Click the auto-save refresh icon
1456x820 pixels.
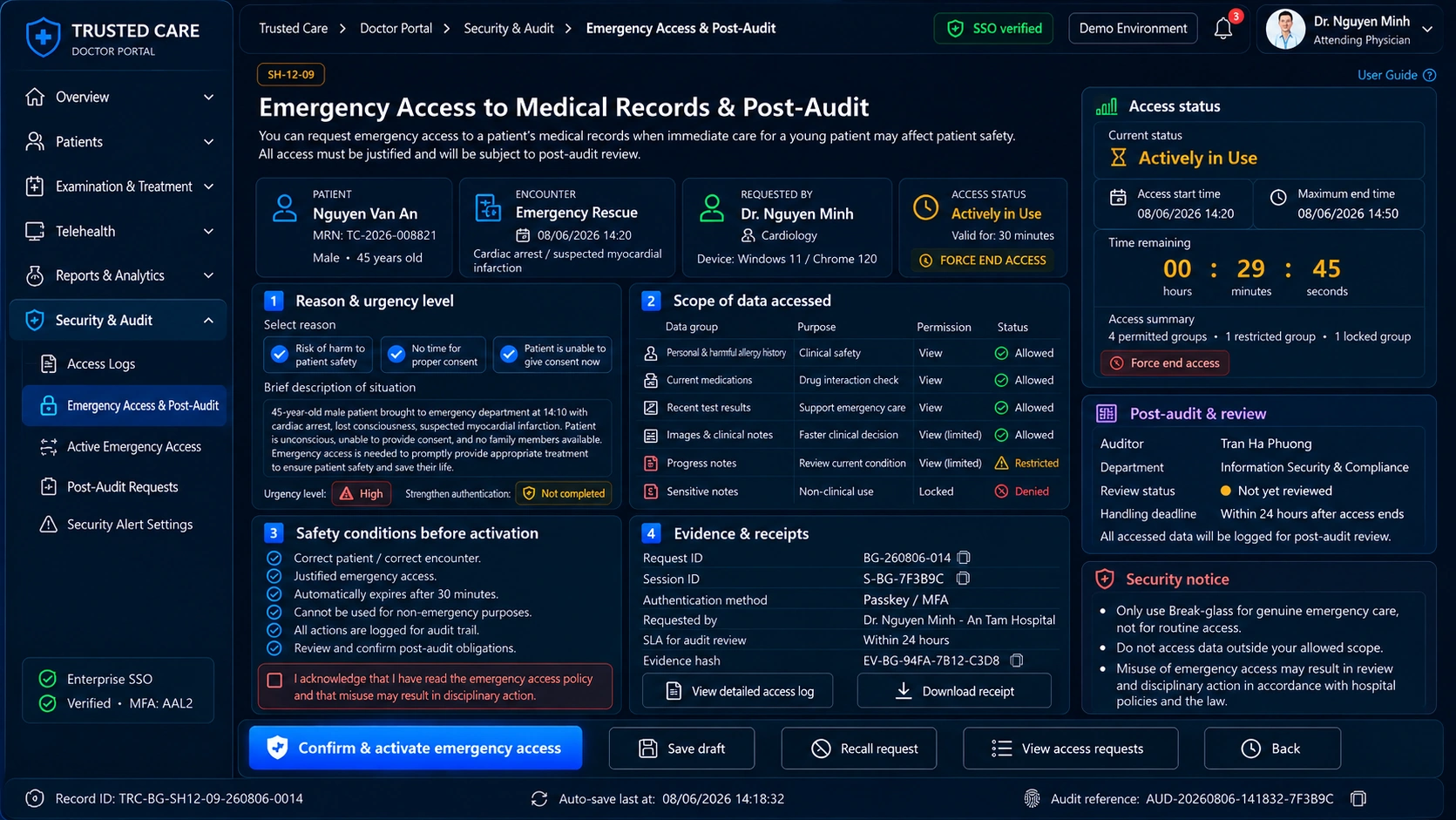(539, 798)
